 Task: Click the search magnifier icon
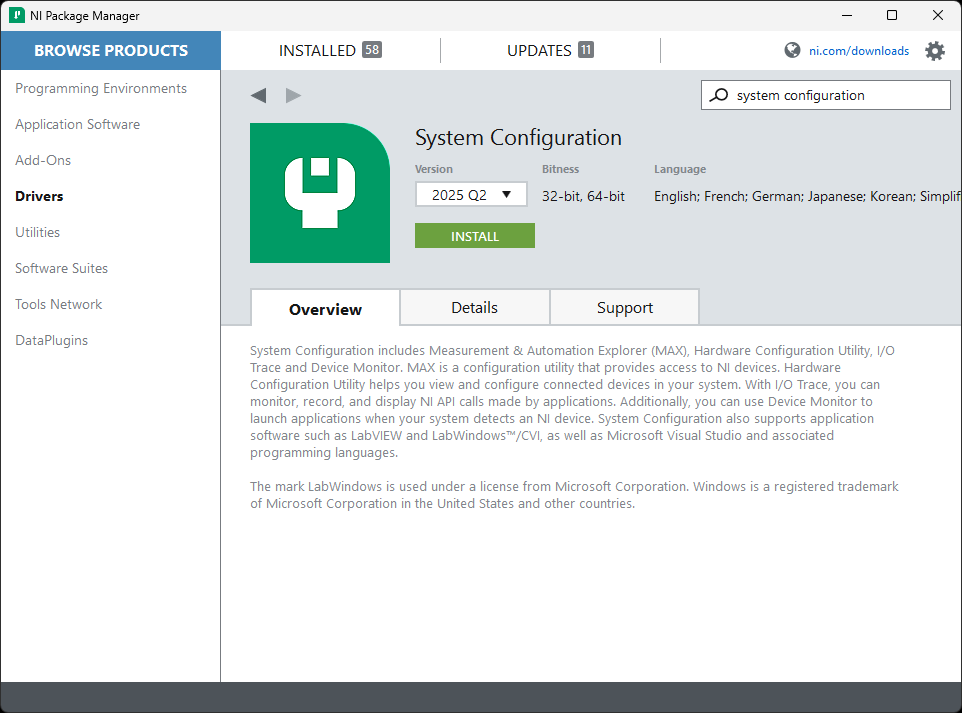[718, 95]
